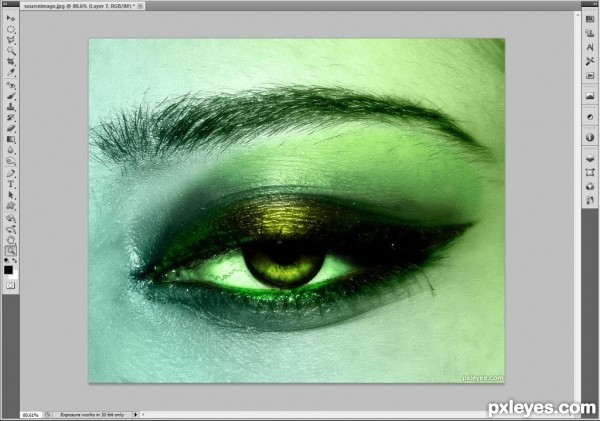Close the sourceimage.jpg document tab
The height and width of the screenshot is (421, 600).
click(x=140, y=6)
